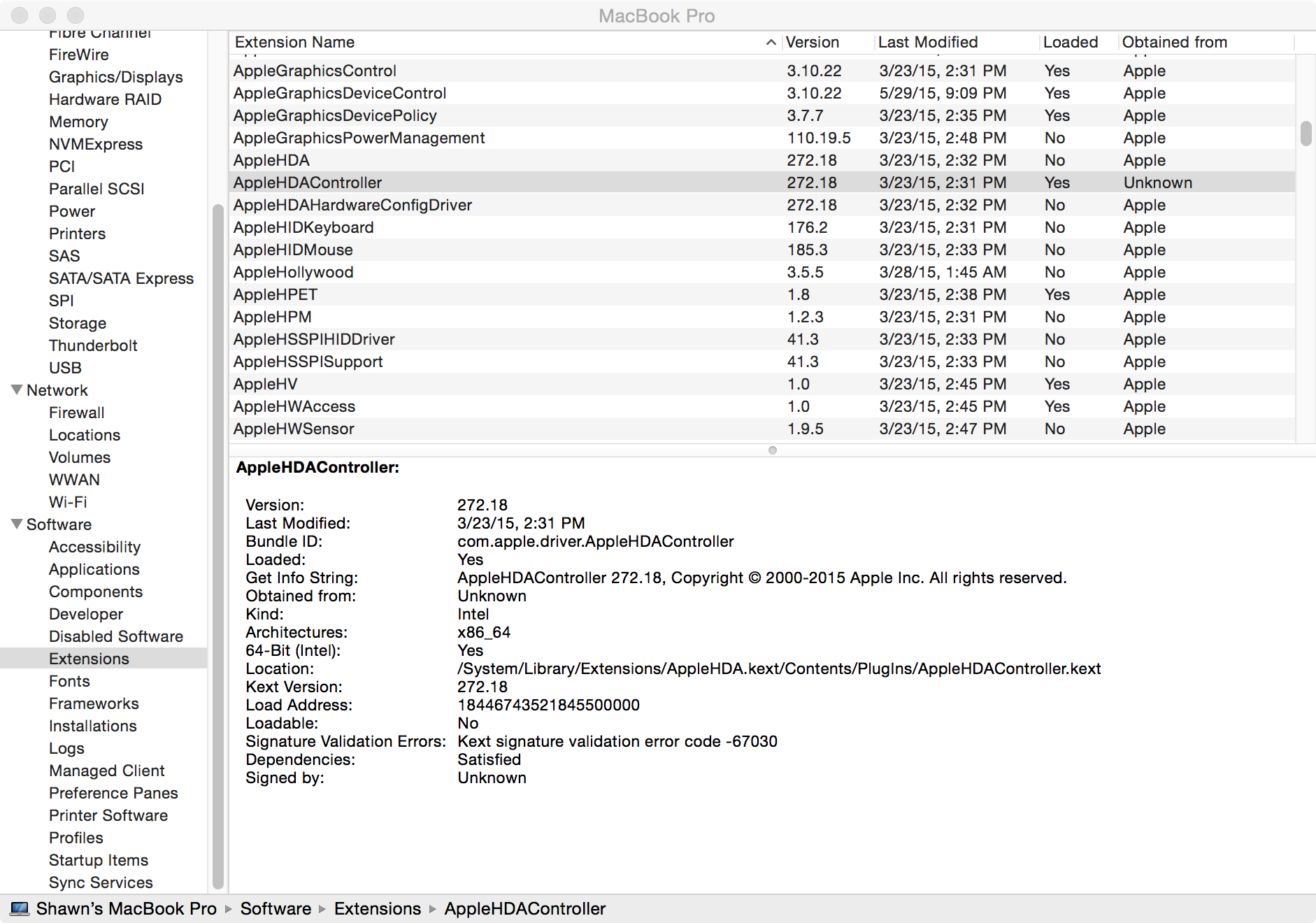Open Hardware RAID in the sidebar

tap(105, 99)
